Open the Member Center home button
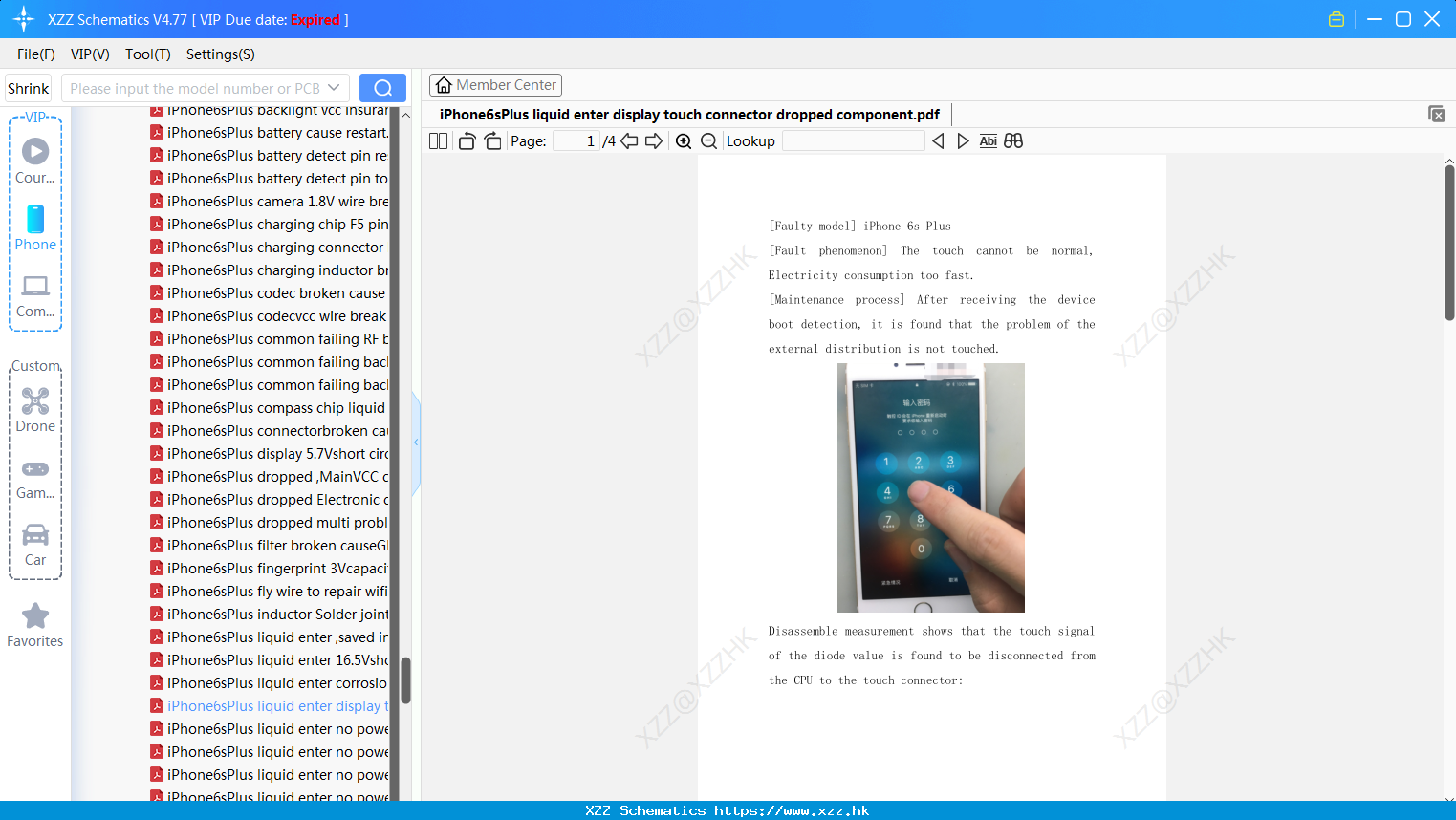The image size is (1456, 820). click(495, 85)
